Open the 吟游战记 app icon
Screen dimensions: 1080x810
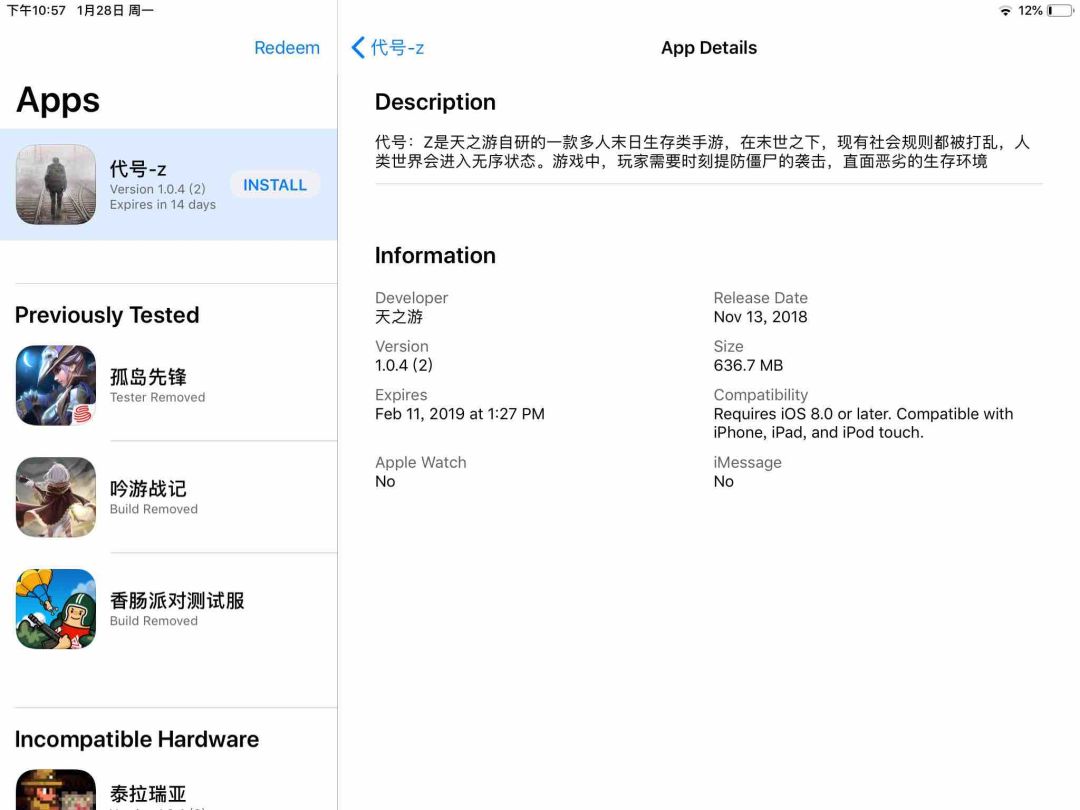pyautogui.click(x=56, y=497)
